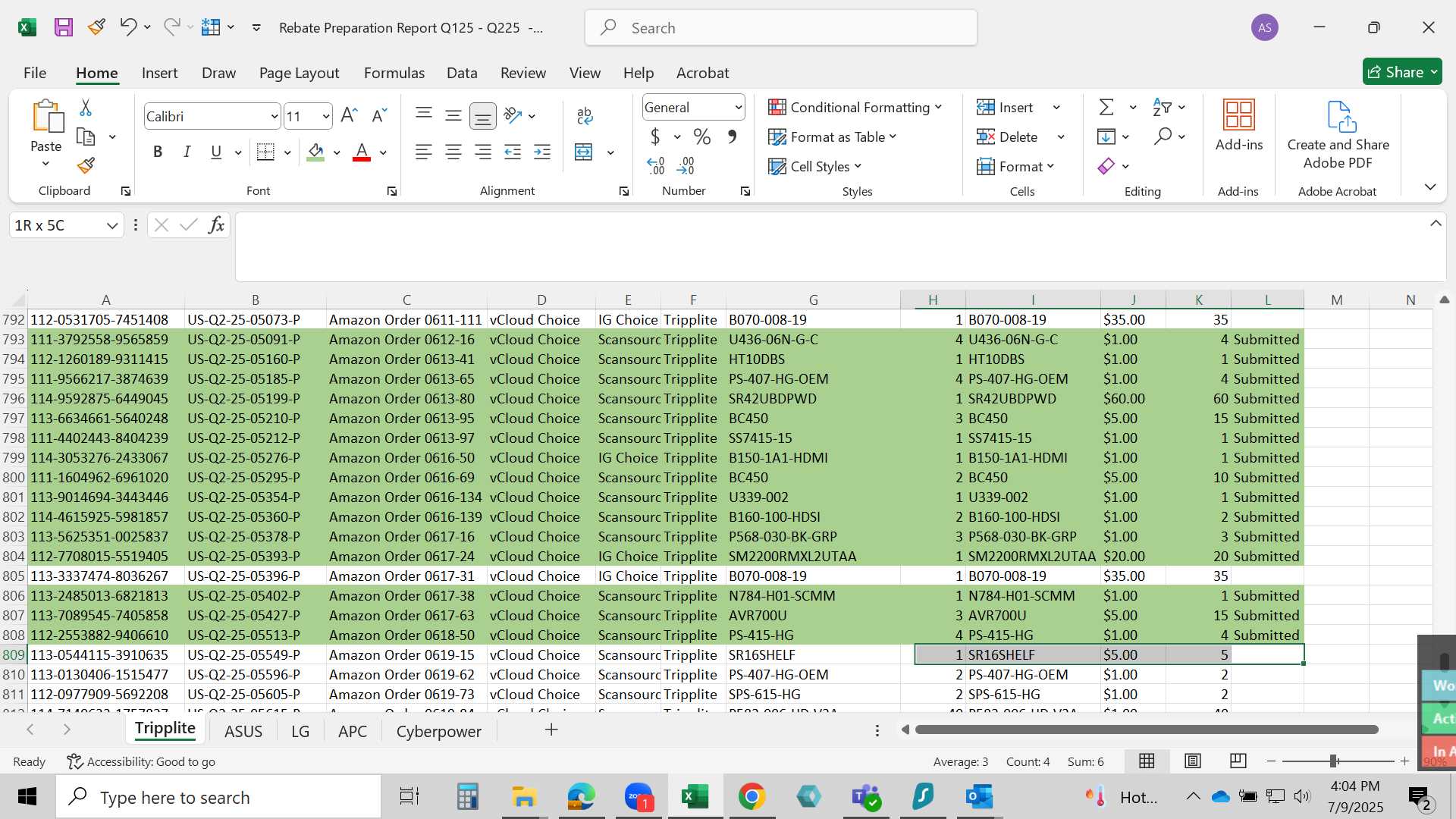Expand Cell Styles menu
Image resolution: width=1456 pixels, height=819 pixels.
[x=815, y=167]
